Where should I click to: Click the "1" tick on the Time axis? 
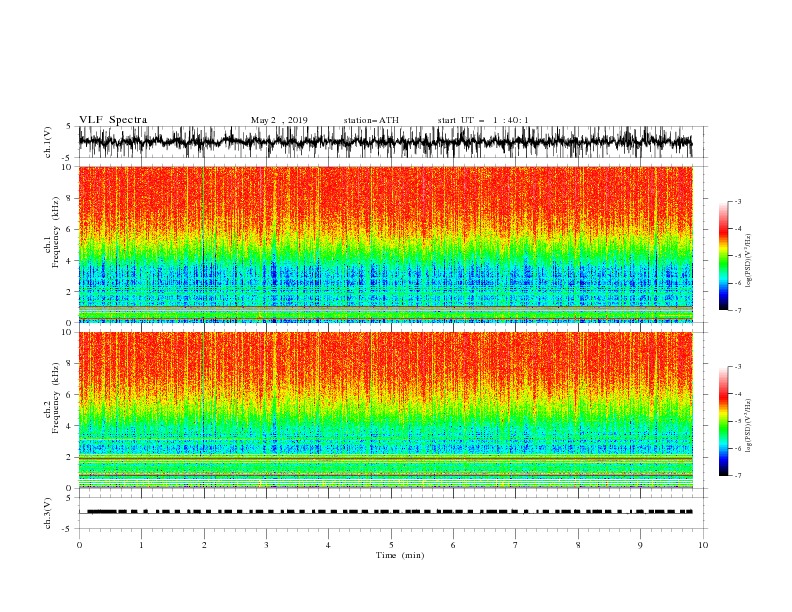click(x=141, y=545)
